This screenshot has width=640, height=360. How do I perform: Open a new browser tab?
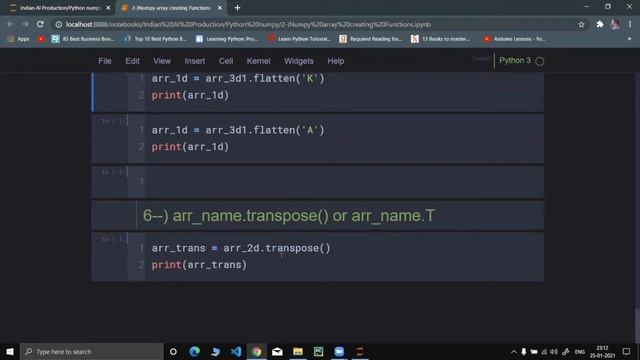click(x=237, y=8)
